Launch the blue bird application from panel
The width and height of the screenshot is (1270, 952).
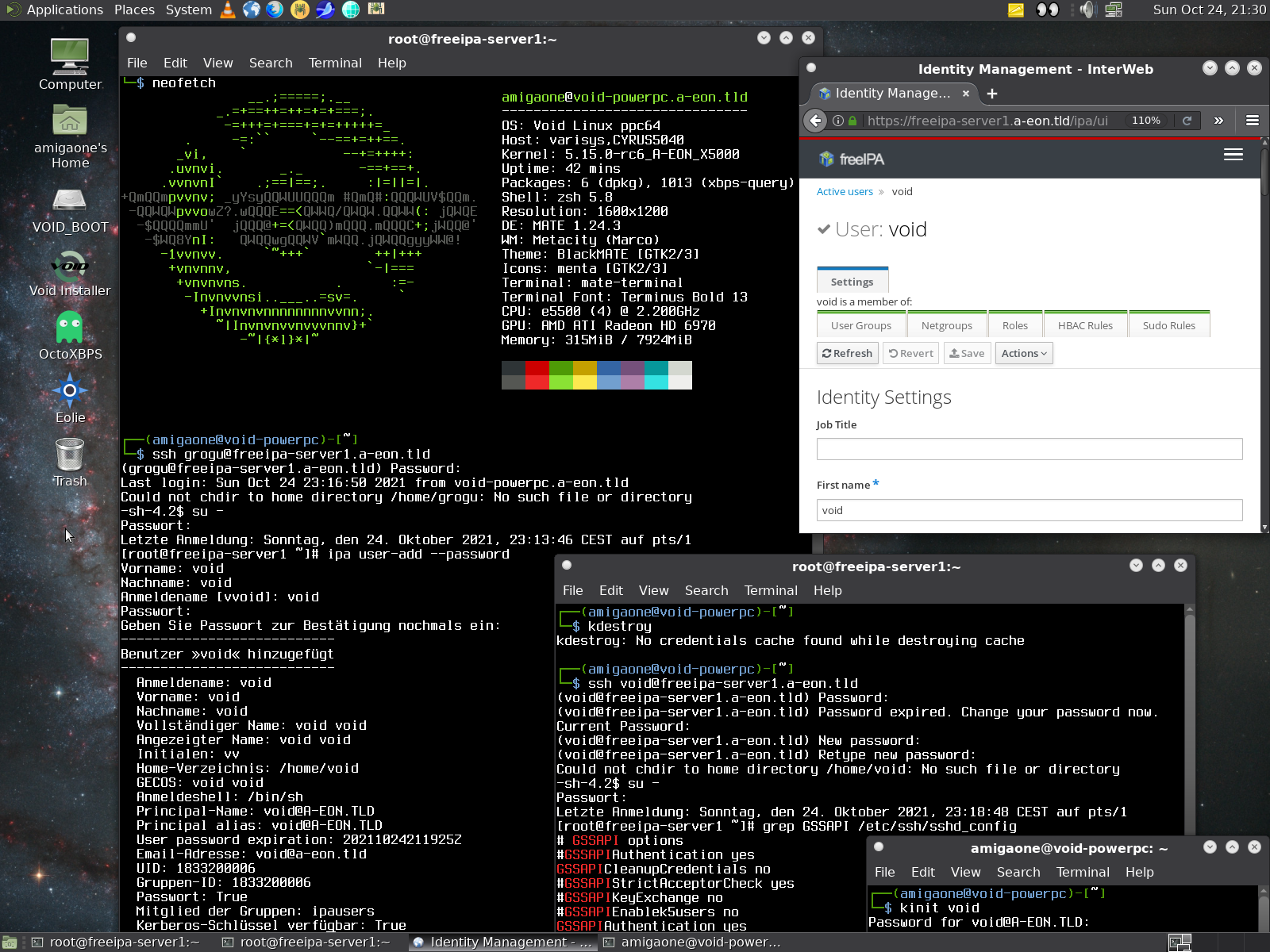coord(325,10)
